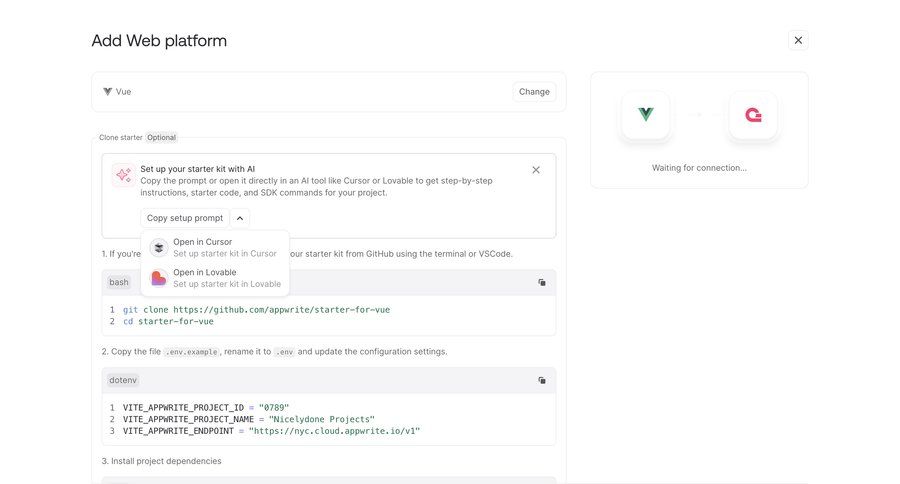The width and height of the screenshot is (900, 484).
Task: Dismiss the AI starter kit banner
Action: point(536,170)
